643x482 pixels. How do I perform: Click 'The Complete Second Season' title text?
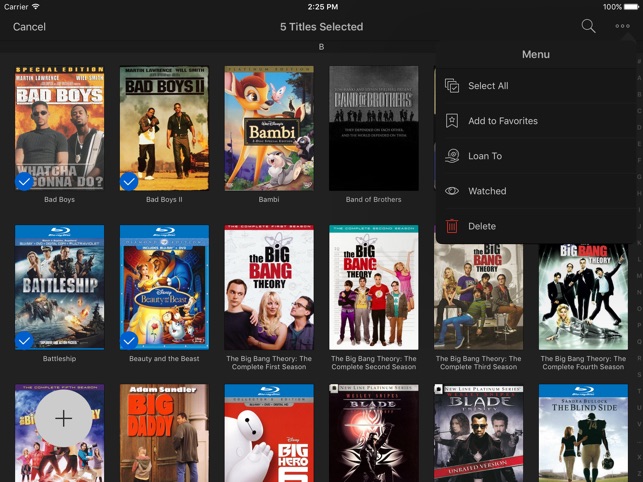pyautogui.click(x=374, y=363)
